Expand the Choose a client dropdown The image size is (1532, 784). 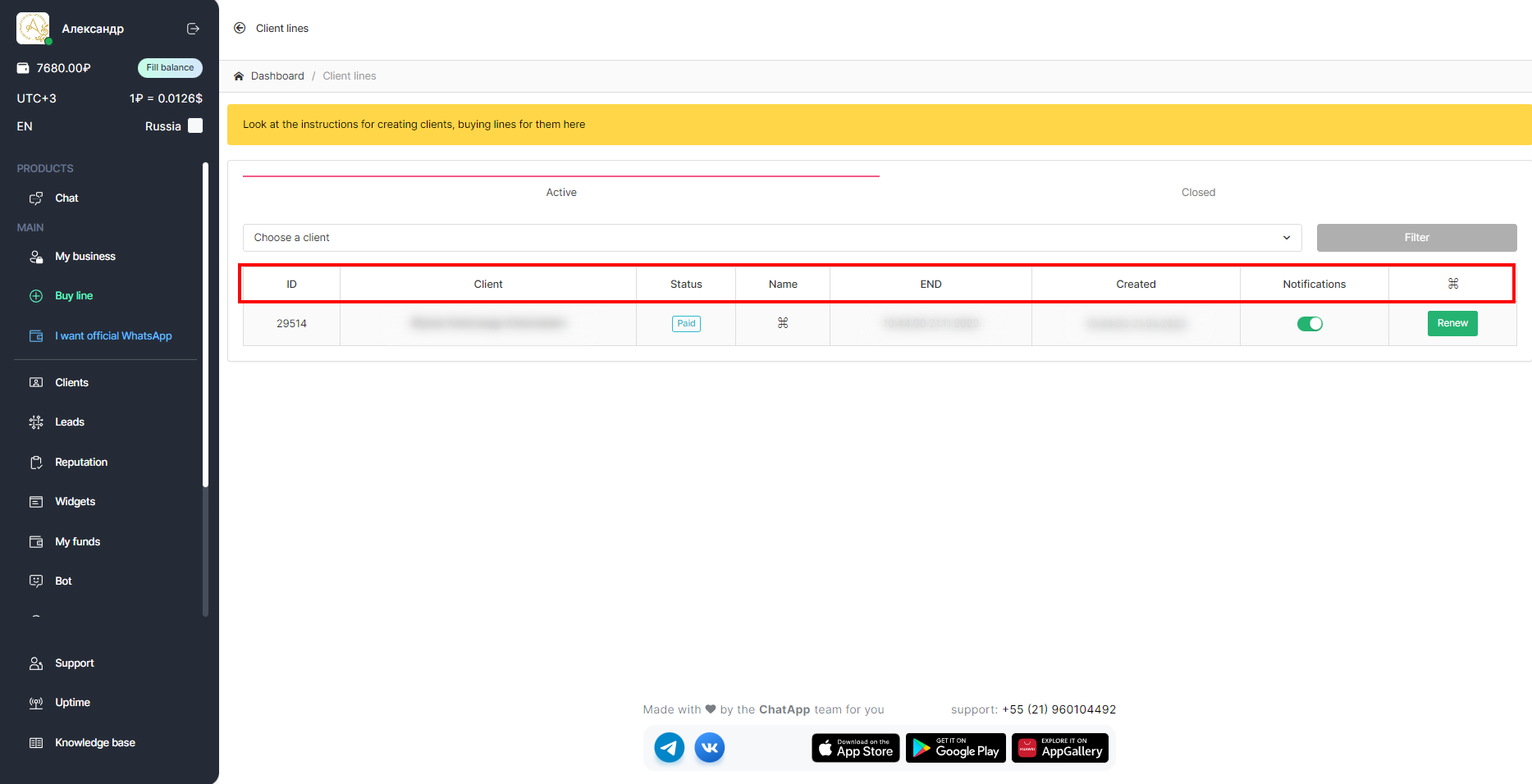pos(771,238)
